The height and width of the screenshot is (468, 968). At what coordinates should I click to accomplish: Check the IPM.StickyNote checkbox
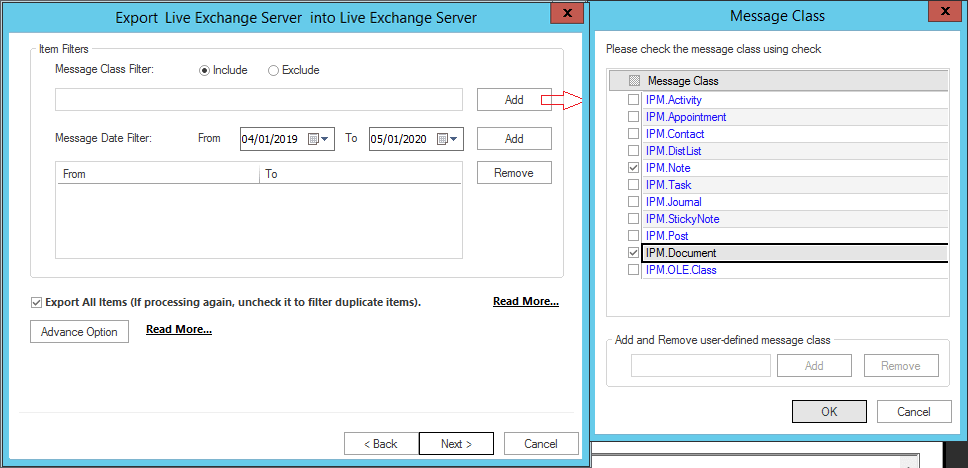pos(633,219)
